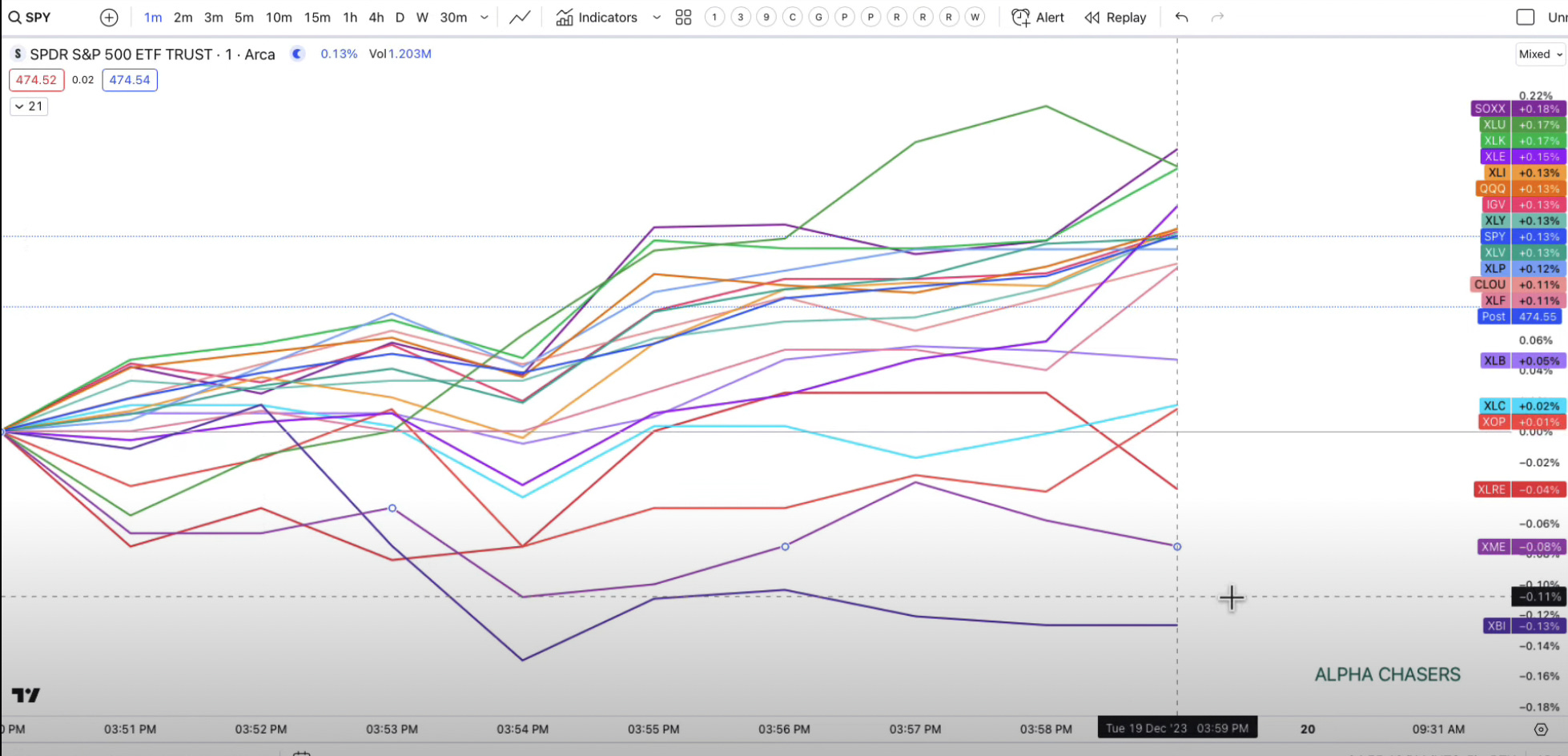Screen dimensions: 1568x756
Task: Click the circled 1 quick button
Action: coord(715,17)
